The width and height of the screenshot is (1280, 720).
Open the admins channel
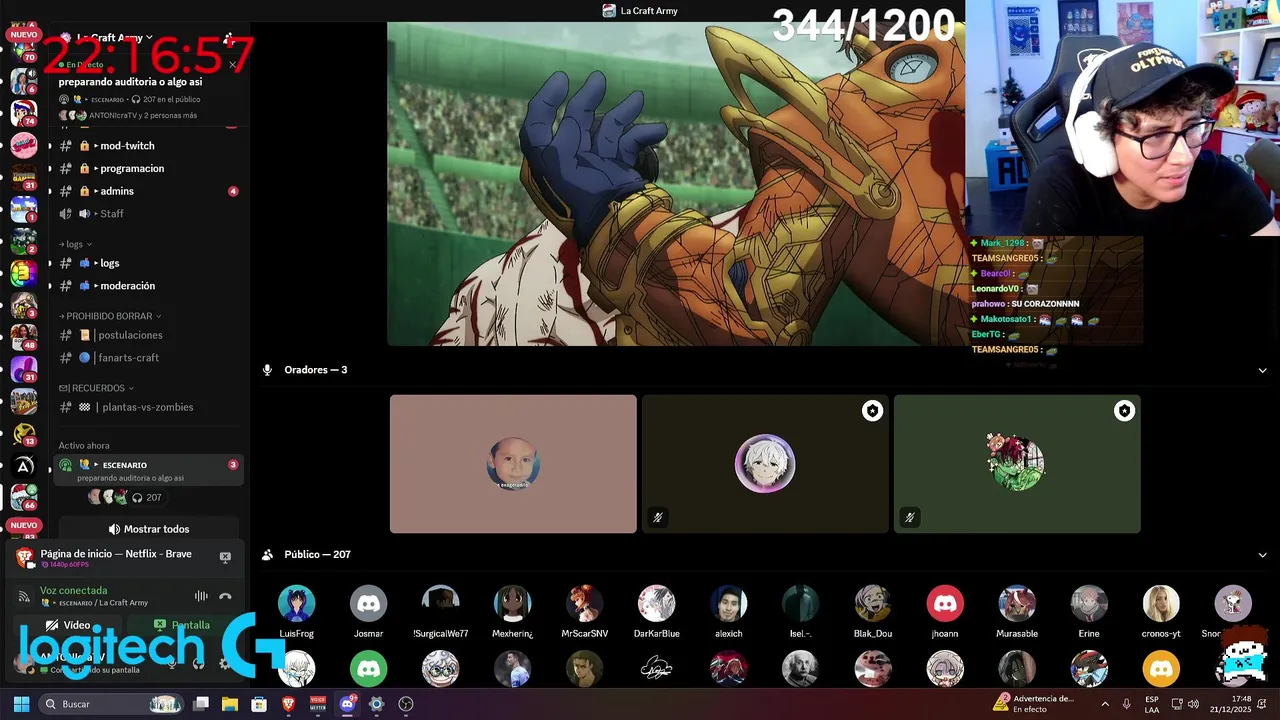117,191
